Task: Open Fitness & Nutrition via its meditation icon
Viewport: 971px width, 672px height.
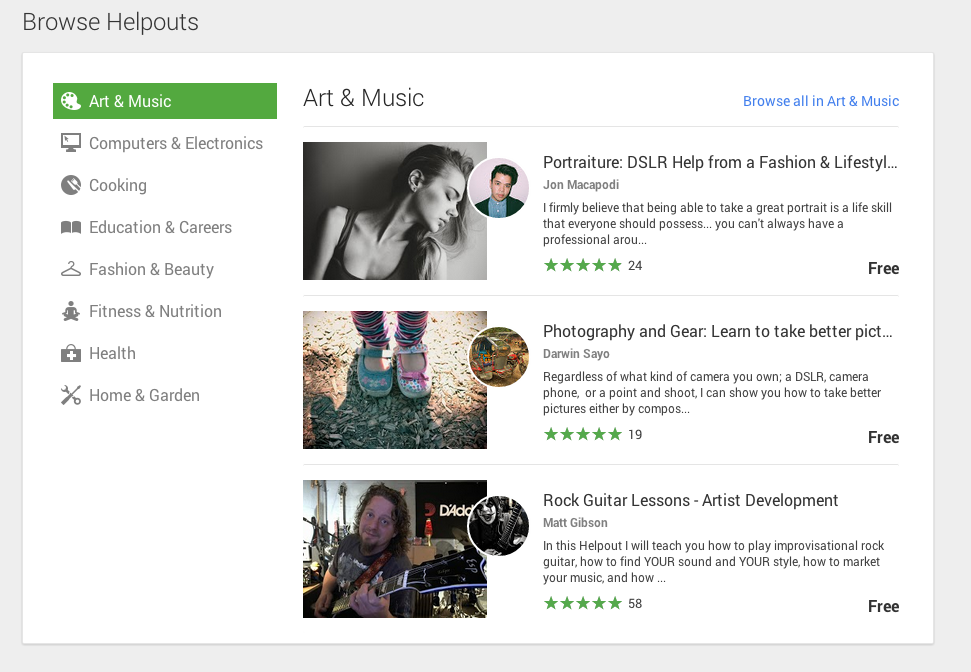Action: [x=71, y=311]
